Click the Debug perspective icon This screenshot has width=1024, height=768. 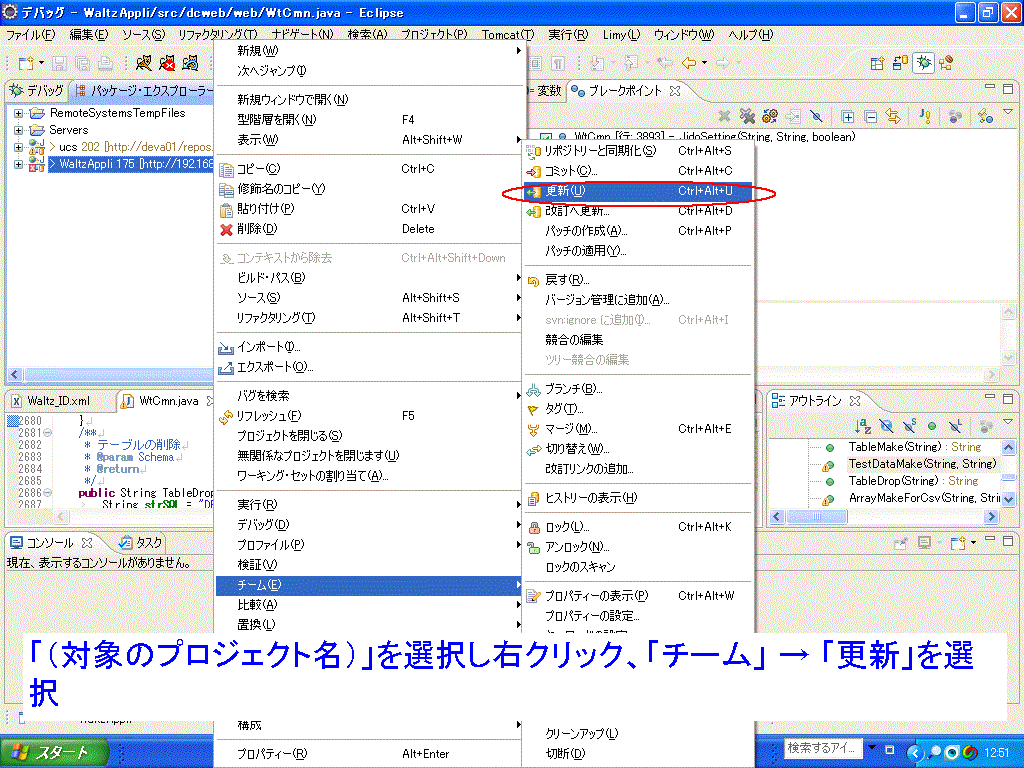[924, 63]
